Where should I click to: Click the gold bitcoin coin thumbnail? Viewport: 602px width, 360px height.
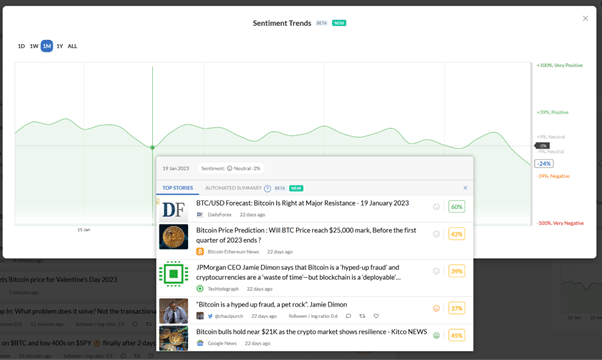pyautogui.click(x=174, y=236)
